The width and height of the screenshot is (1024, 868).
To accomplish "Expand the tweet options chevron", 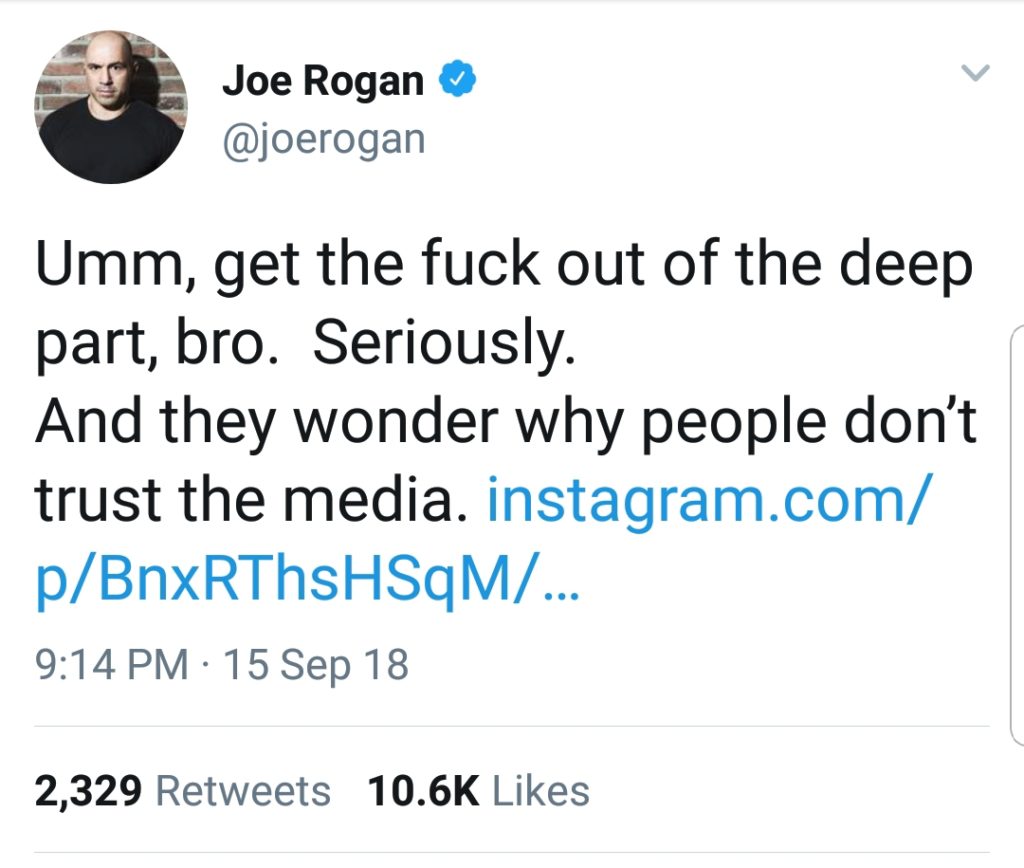I will (x=976, y=72).
